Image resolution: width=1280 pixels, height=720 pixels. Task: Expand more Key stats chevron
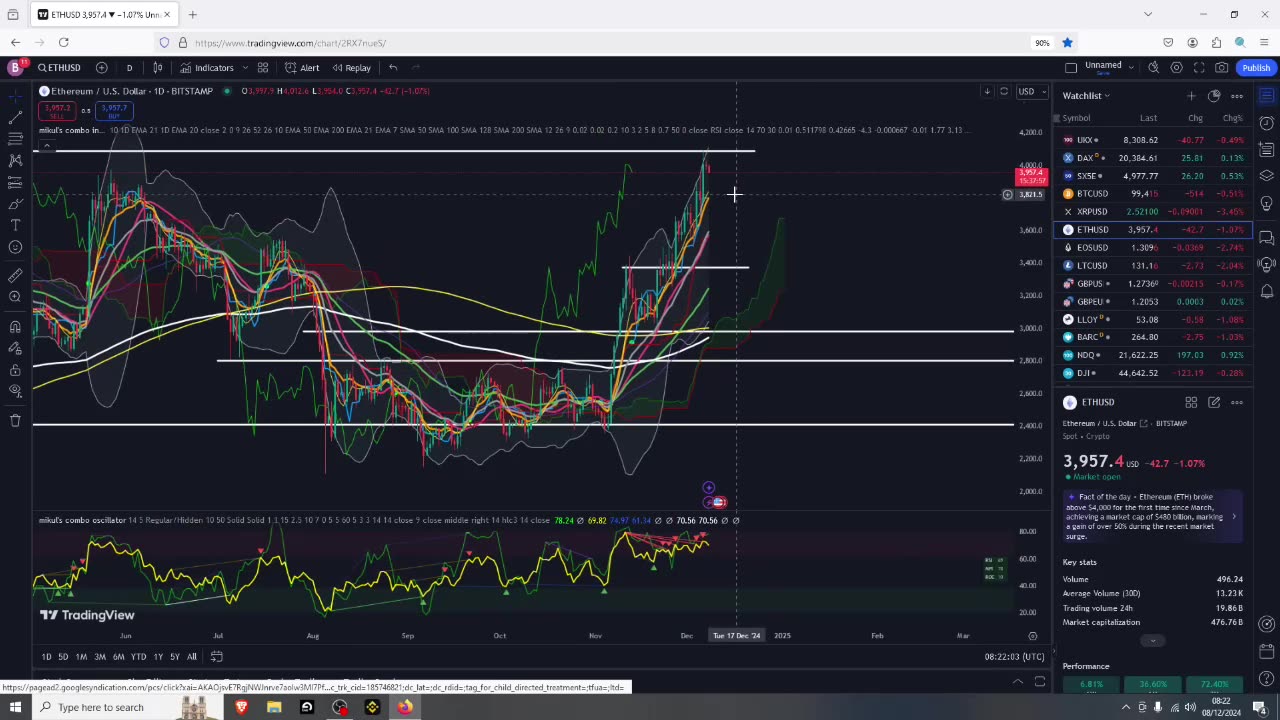(1152, 641)
